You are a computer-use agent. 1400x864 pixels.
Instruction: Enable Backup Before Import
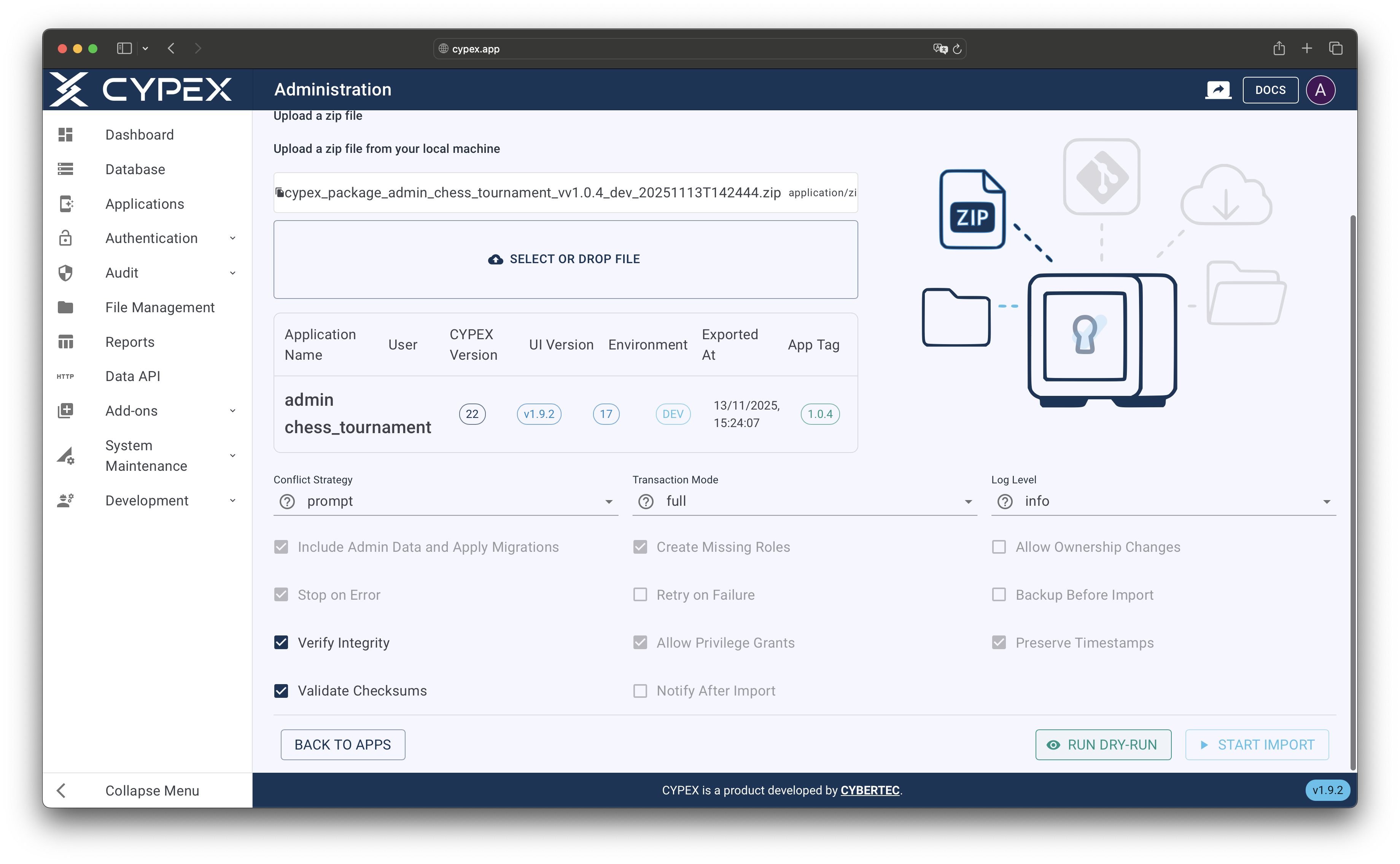(x=999, y=594)
